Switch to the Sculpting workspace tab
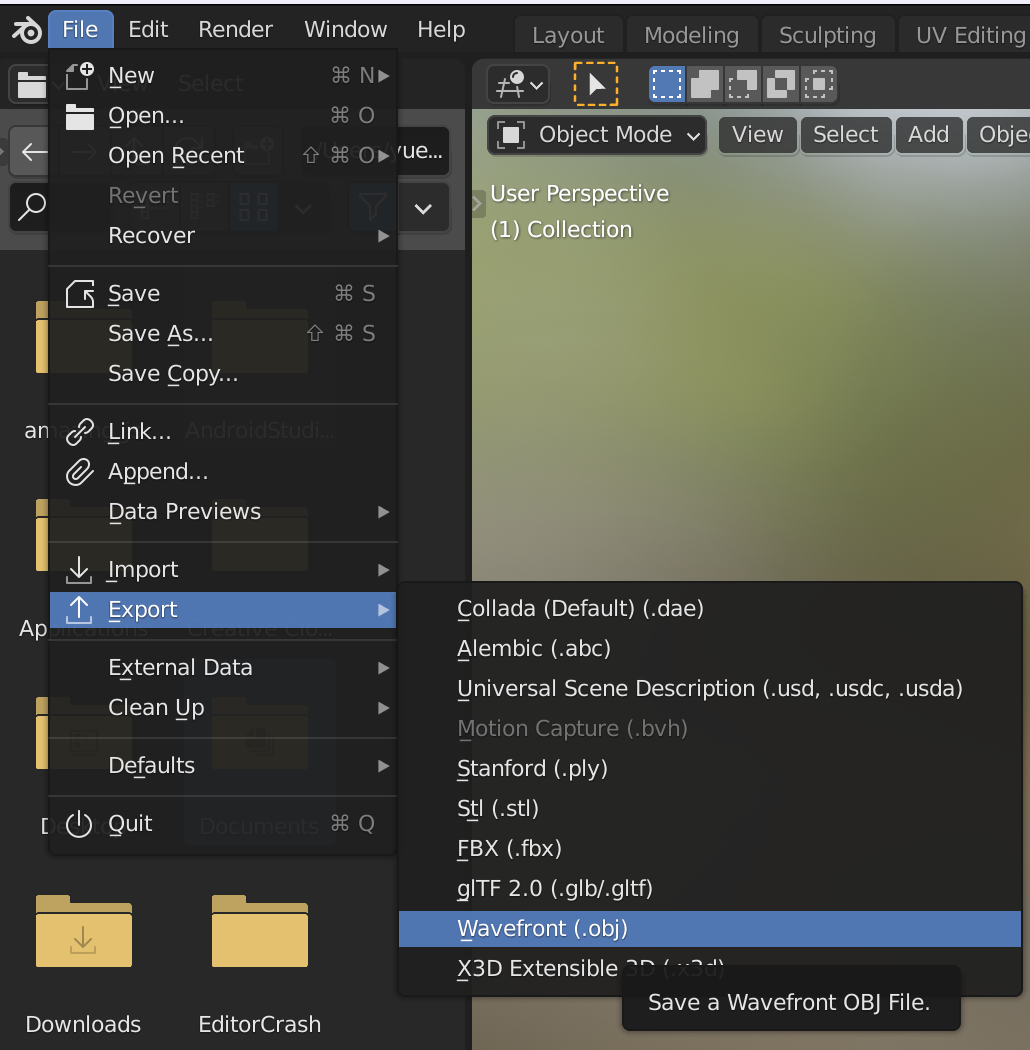The height and width of the screenshot is (1050, 1030). (x=827, y=35)
